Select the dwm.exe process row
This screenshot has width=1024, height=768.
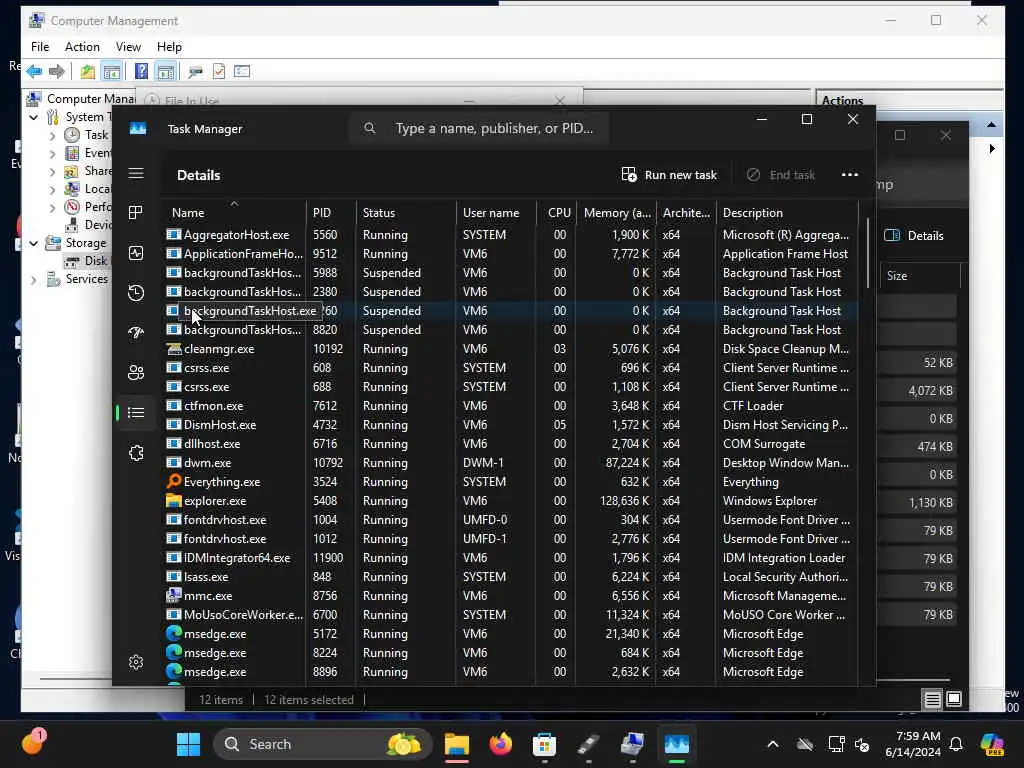point(511,463)
